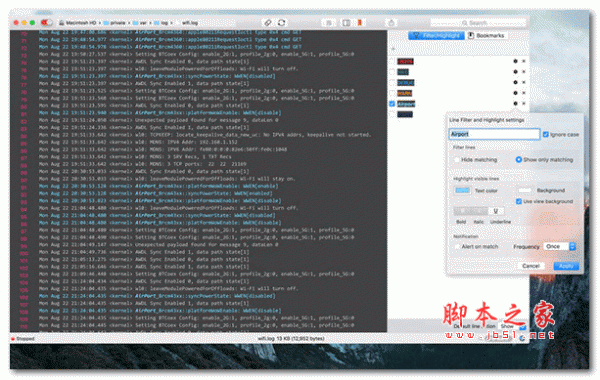This screenshot has height=380, width=600.
Task: Click the Apply button
Action: 566,266
